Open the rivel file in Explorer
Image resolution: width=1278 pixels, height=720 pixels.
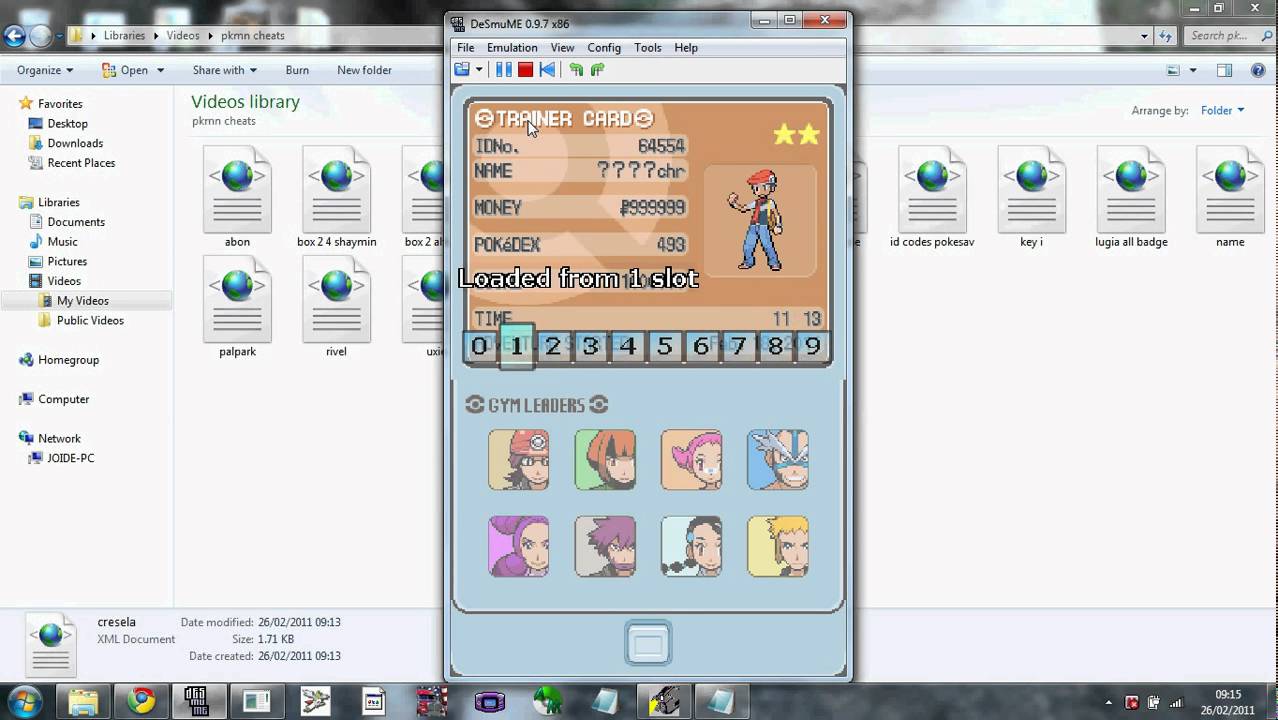pyautogui.click(x=336, y=308)
